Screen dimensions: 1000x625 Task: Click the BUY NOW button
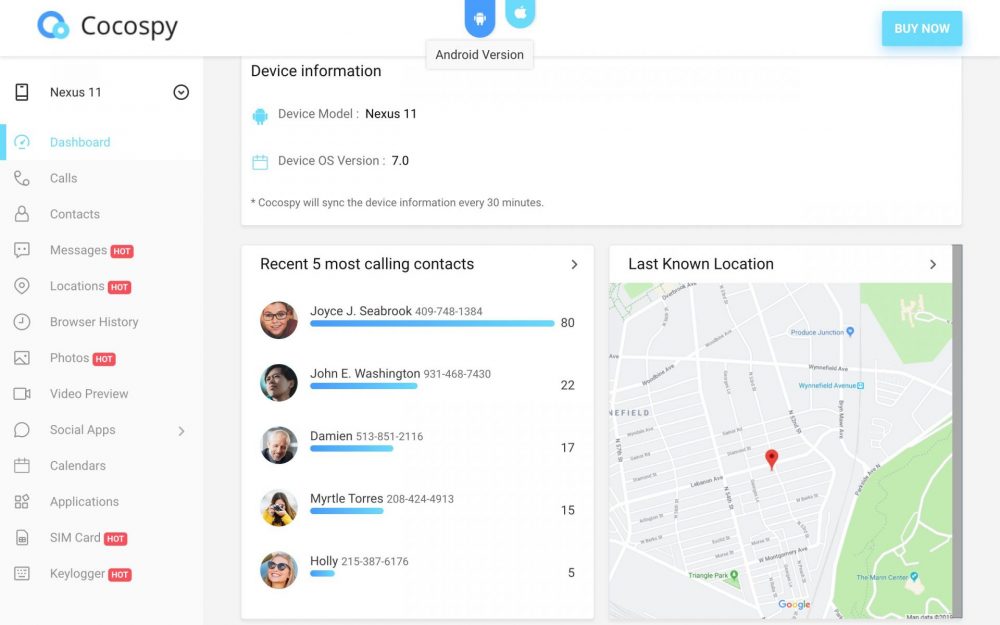[922, 29]
